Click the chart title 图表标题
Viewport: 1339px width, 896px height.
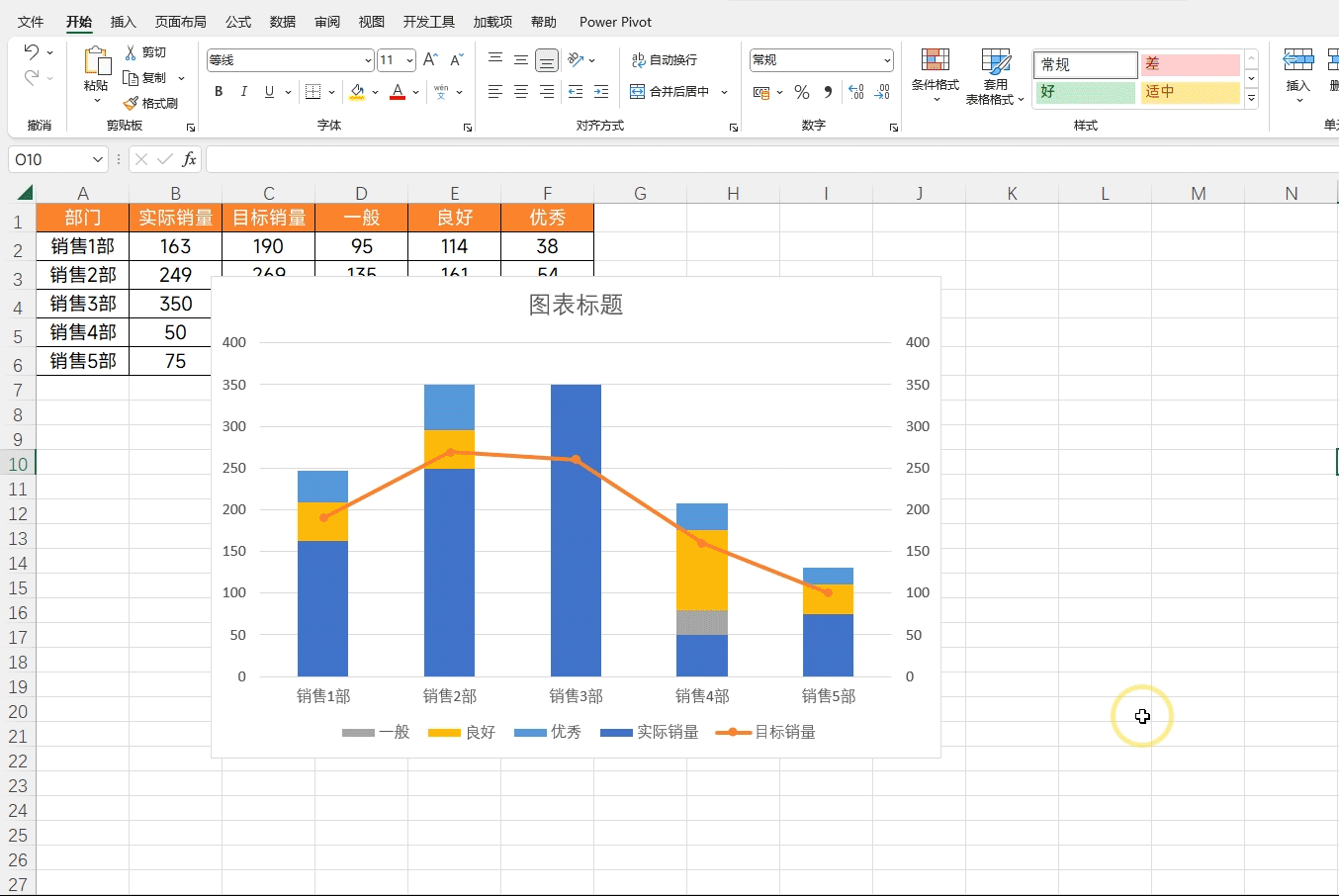click(x=576, y=305)
